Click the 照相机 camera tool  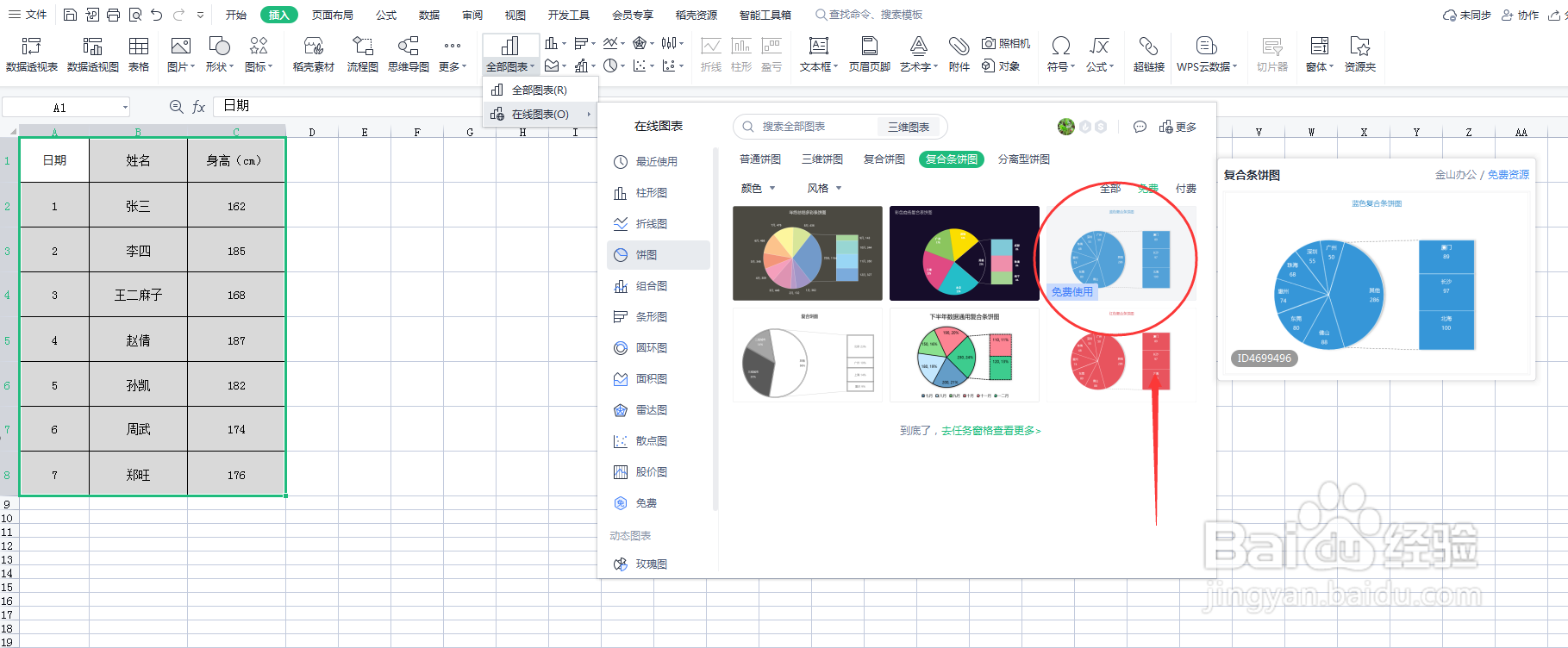[x=1006, y=43]
